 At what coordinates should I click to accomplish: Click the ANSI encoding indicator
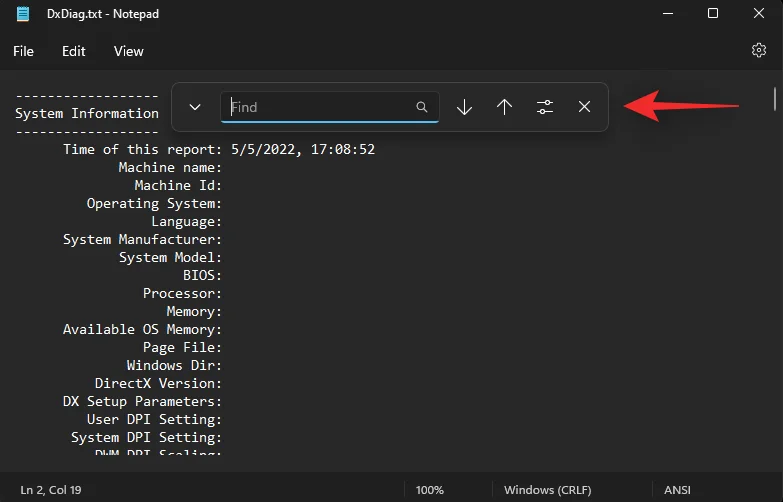[x=677, y=490]
